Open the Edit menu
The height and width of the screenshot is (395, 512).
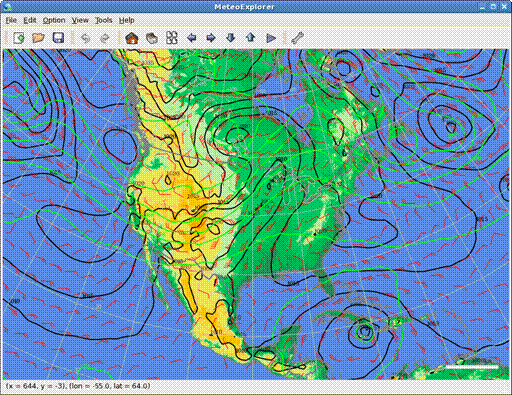click(30, 20)
